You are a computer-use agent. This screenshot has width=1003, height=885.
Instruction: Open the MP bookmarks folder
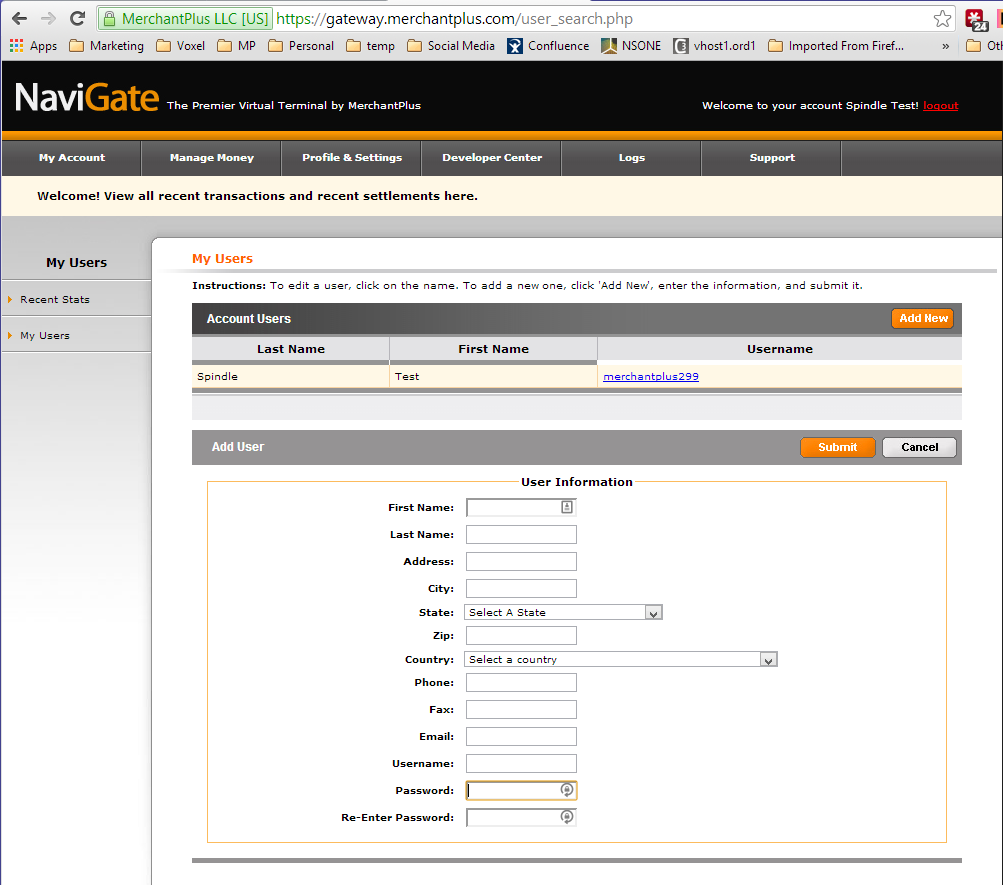point(236,46)
